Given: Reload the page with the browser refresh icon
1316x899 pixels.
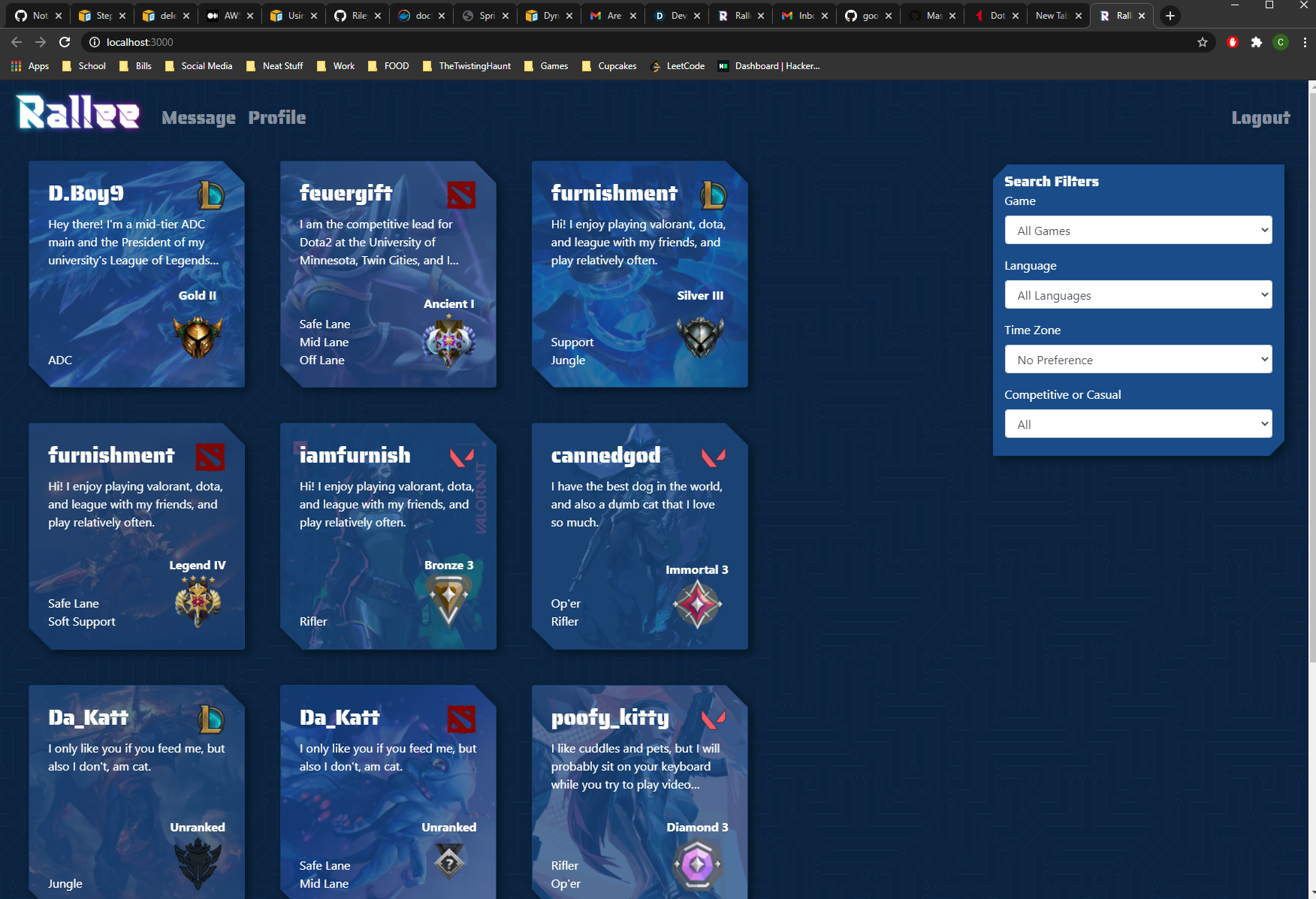Looking at the screenshot, I should click(x=65, y=42).
